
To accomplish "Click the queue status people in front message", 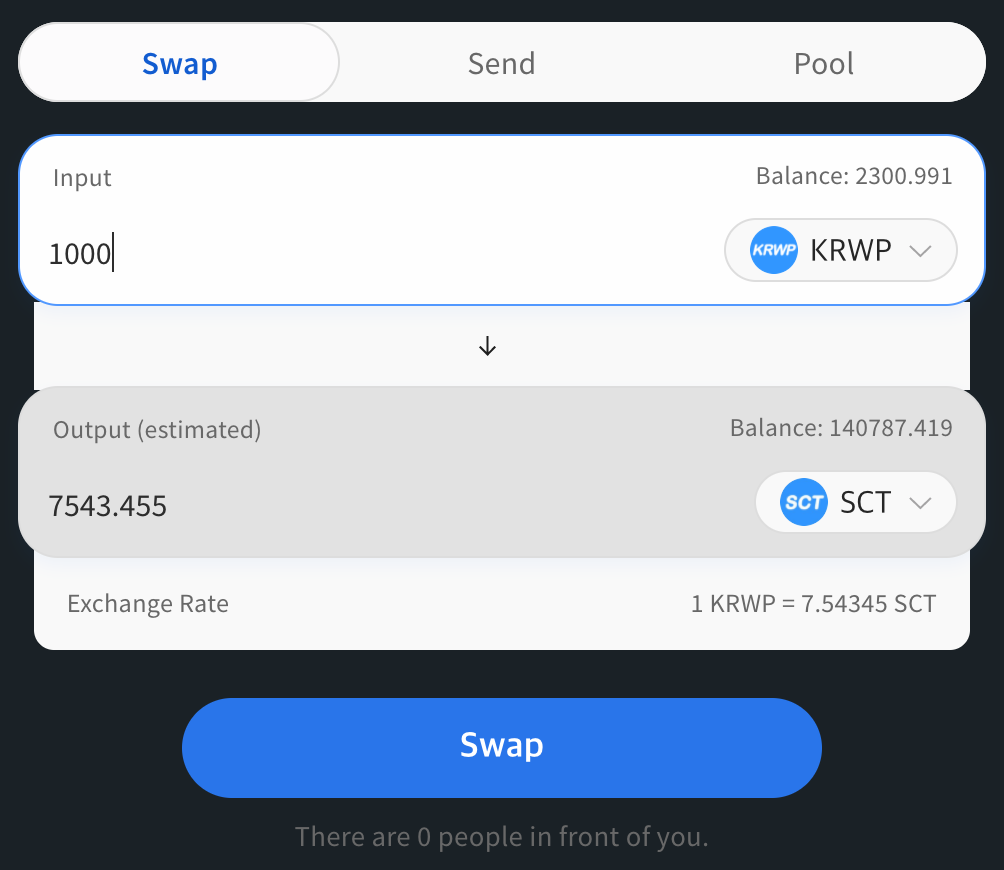I will coord(501,837).
